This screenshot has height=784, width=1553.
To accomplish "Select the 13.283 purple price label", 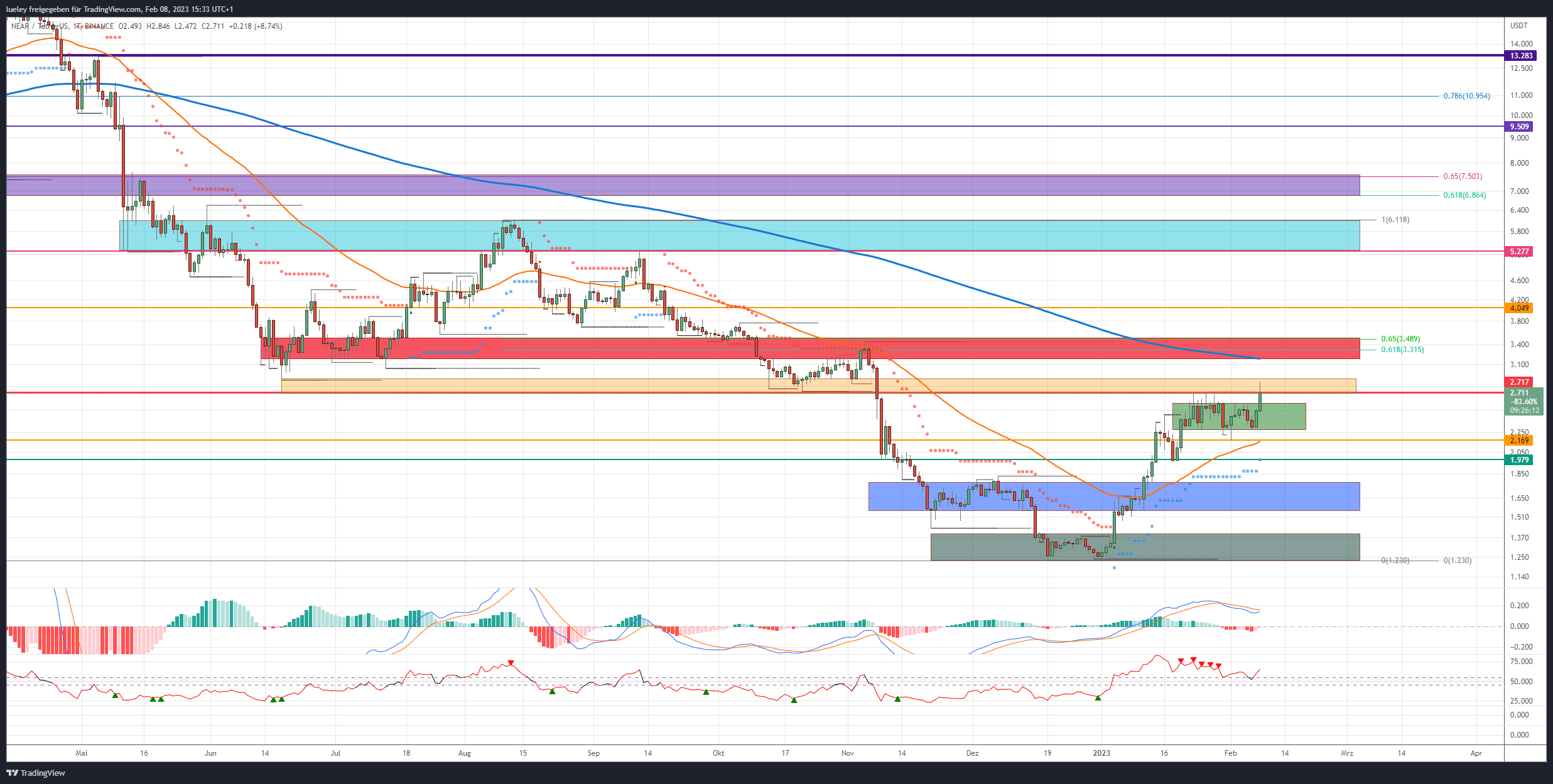I will click(1519, 56).
